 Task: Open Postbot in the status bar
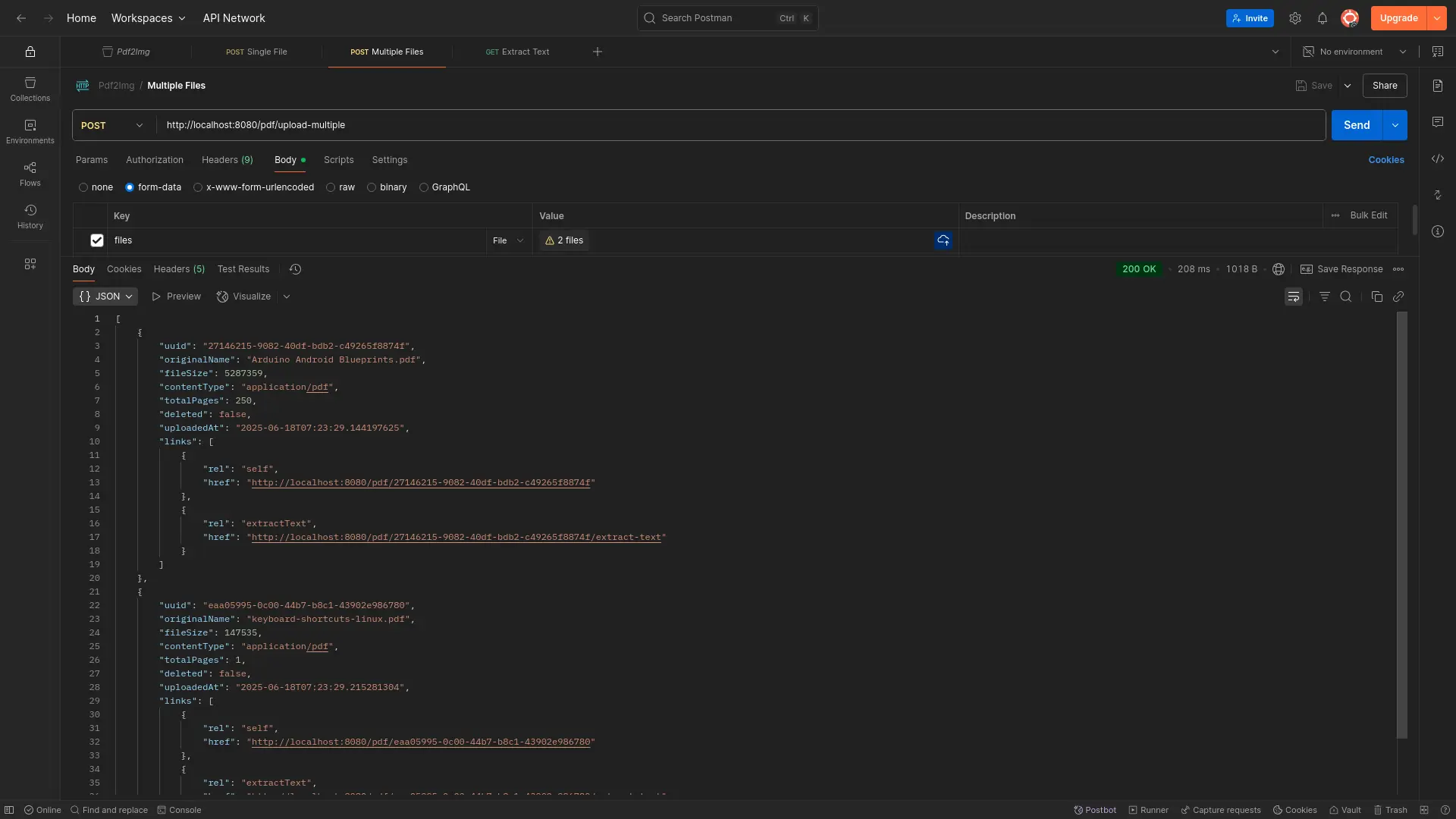[x=1095, y=810]
